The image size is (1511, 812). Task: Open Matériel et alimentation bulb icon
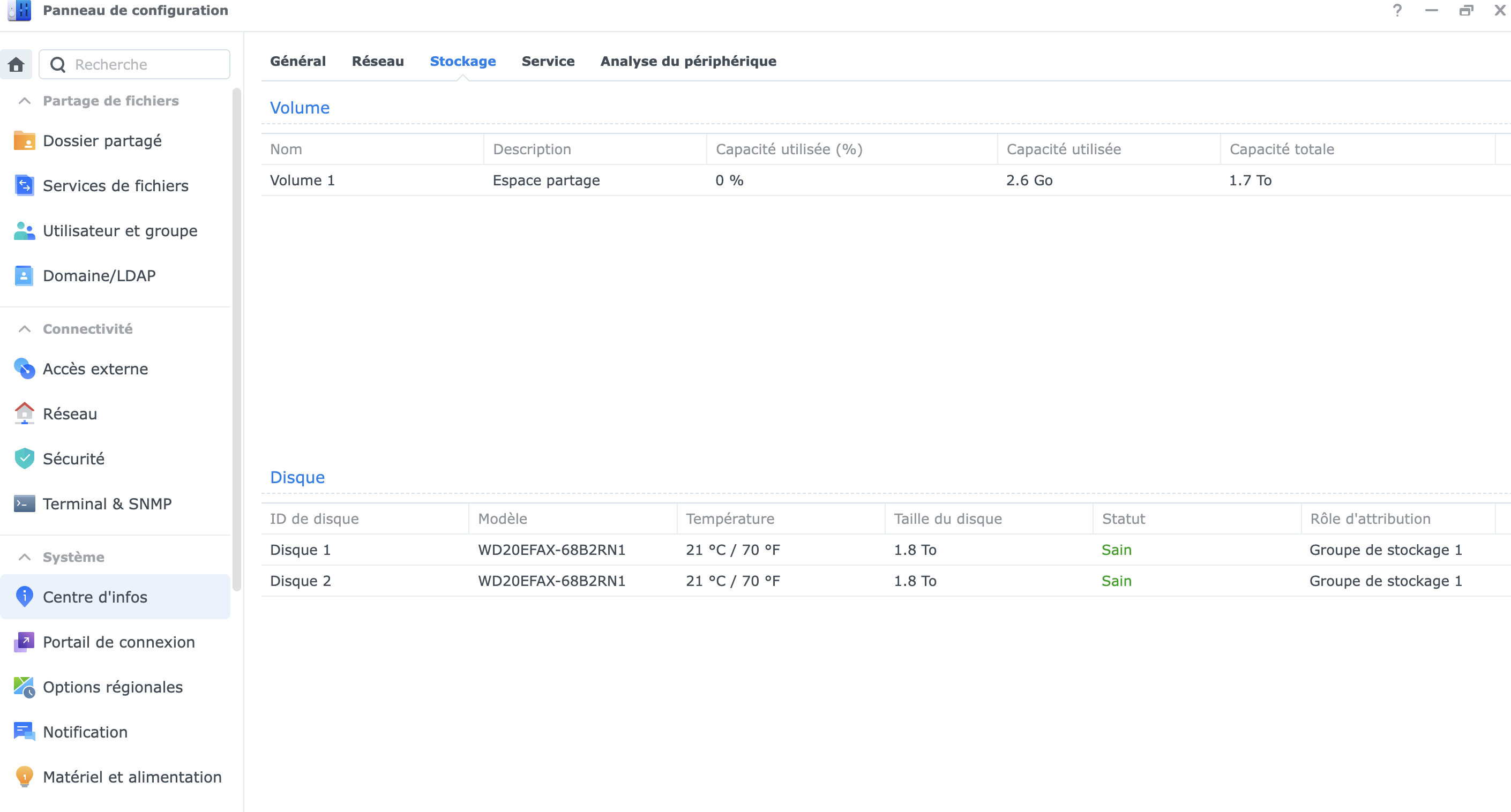click(24, 777)
